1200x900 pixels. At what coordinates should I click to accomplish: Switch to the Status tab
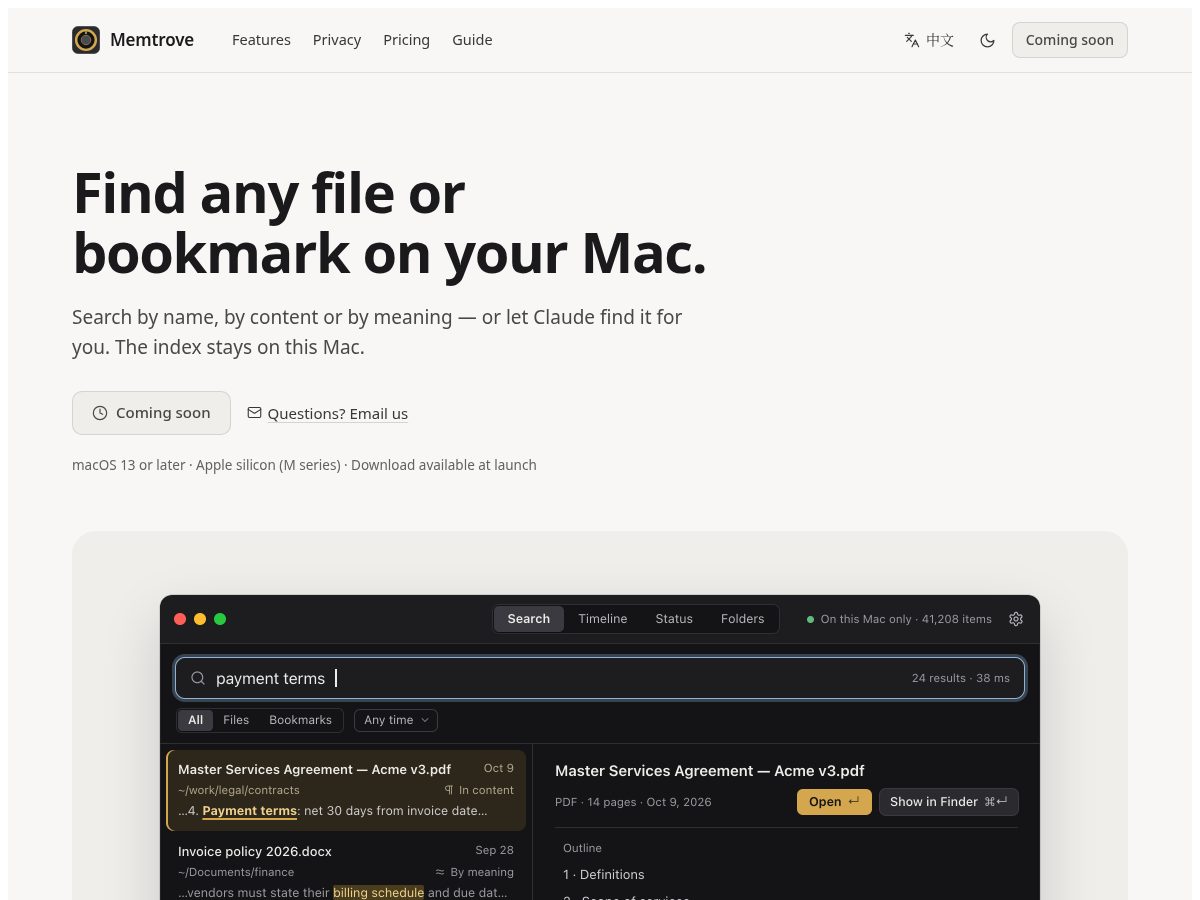pos(674,619)
